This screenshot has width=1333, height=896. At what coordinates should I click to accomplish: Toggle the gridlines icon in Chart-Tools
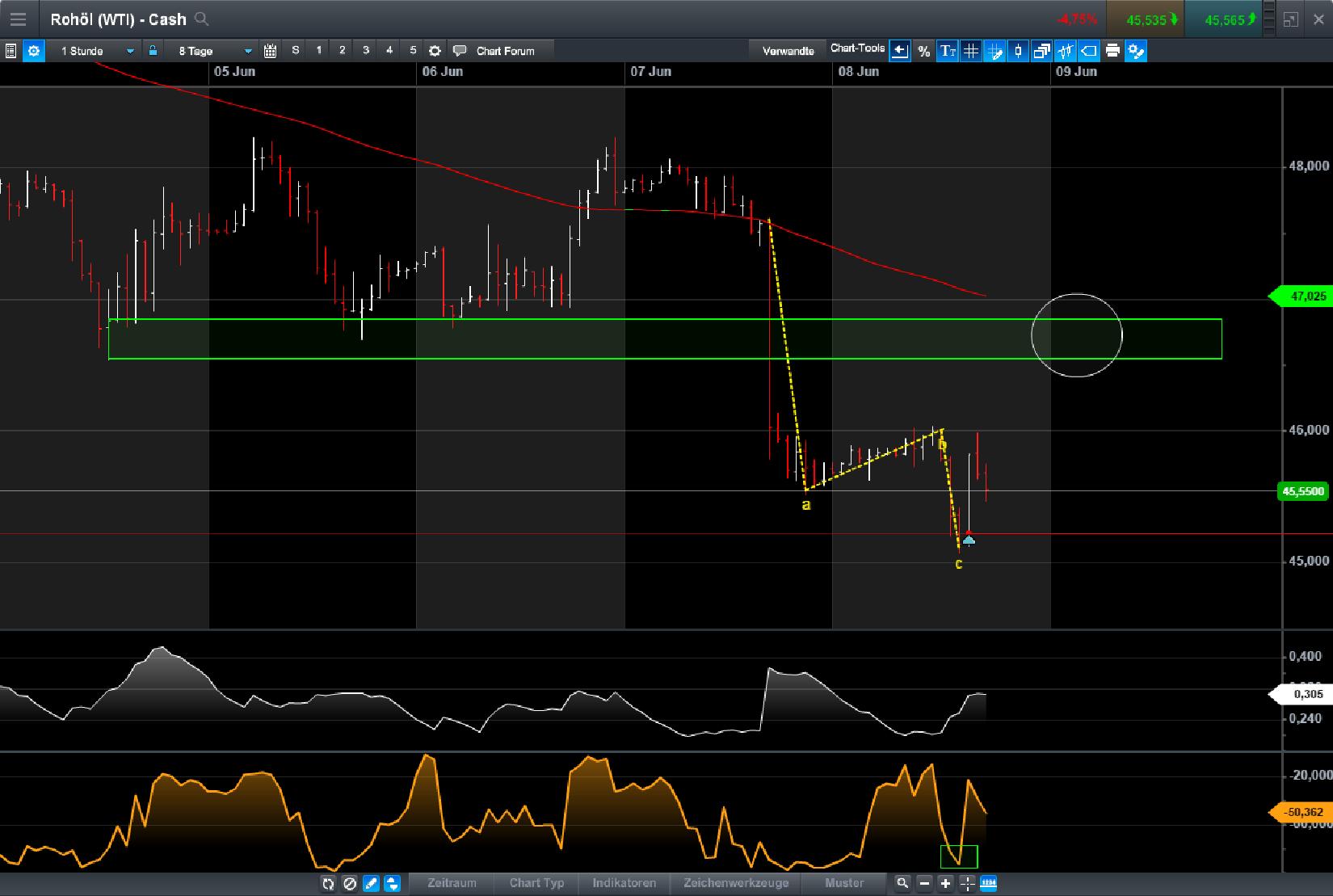point(969,50)
